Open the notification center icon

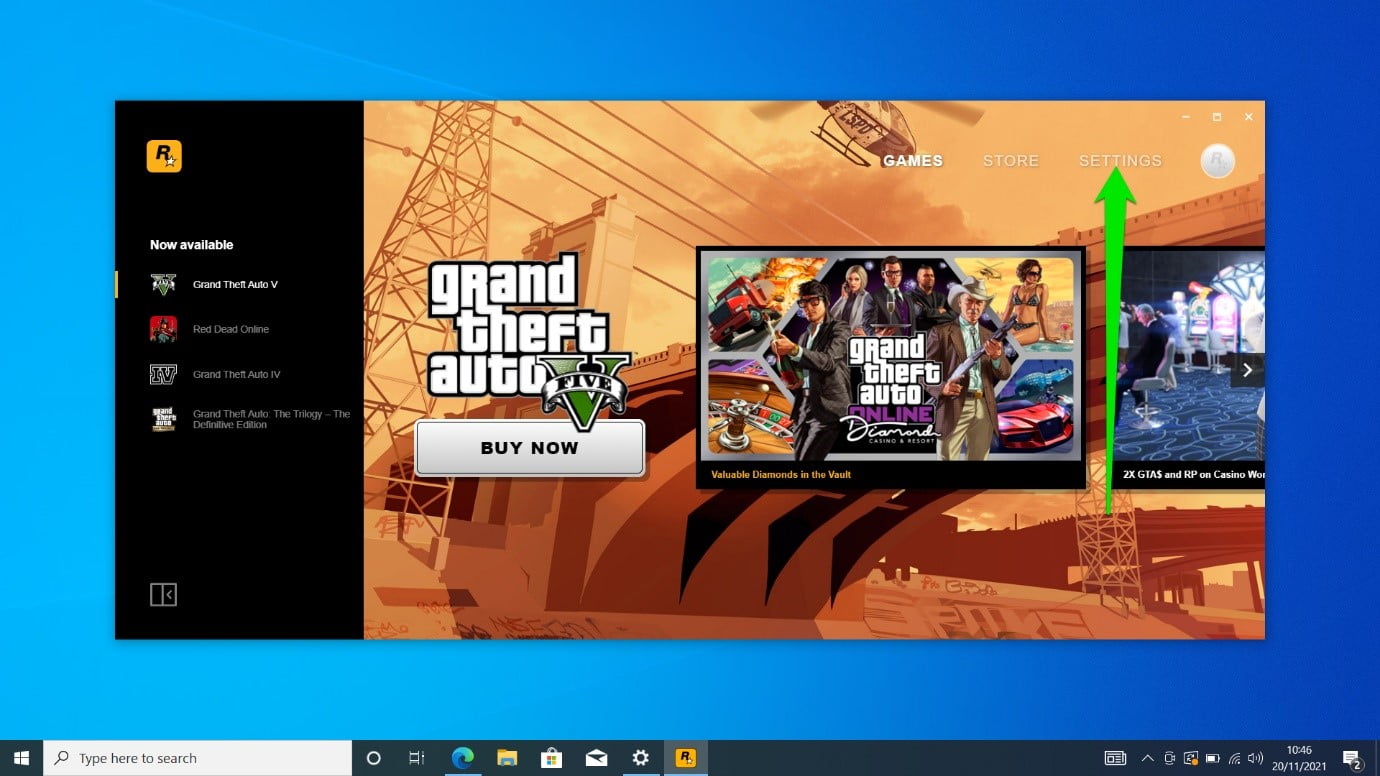(x=1352, y=759)
